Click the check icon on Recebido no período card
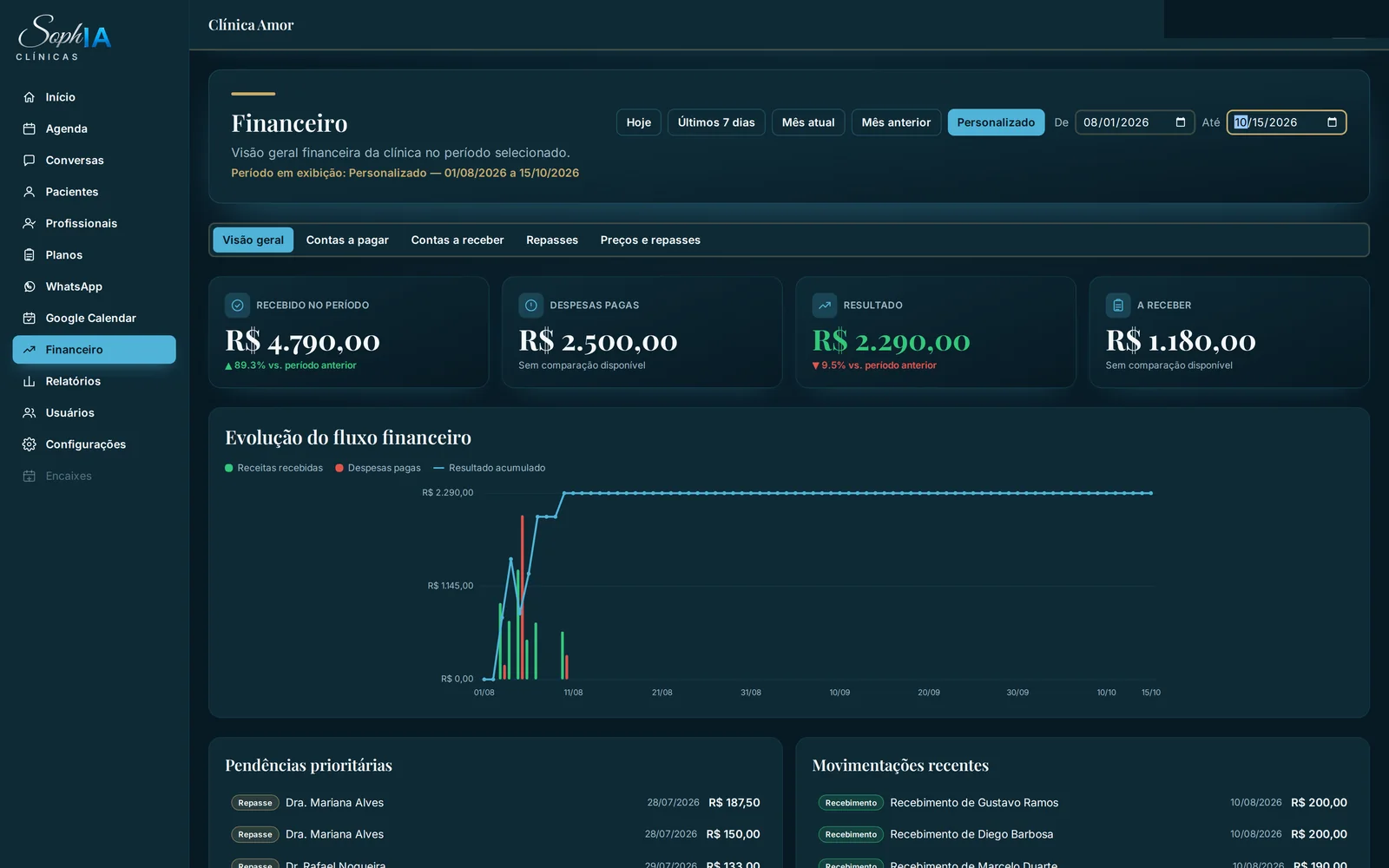 pyautogui.click(x=237, y=306)
